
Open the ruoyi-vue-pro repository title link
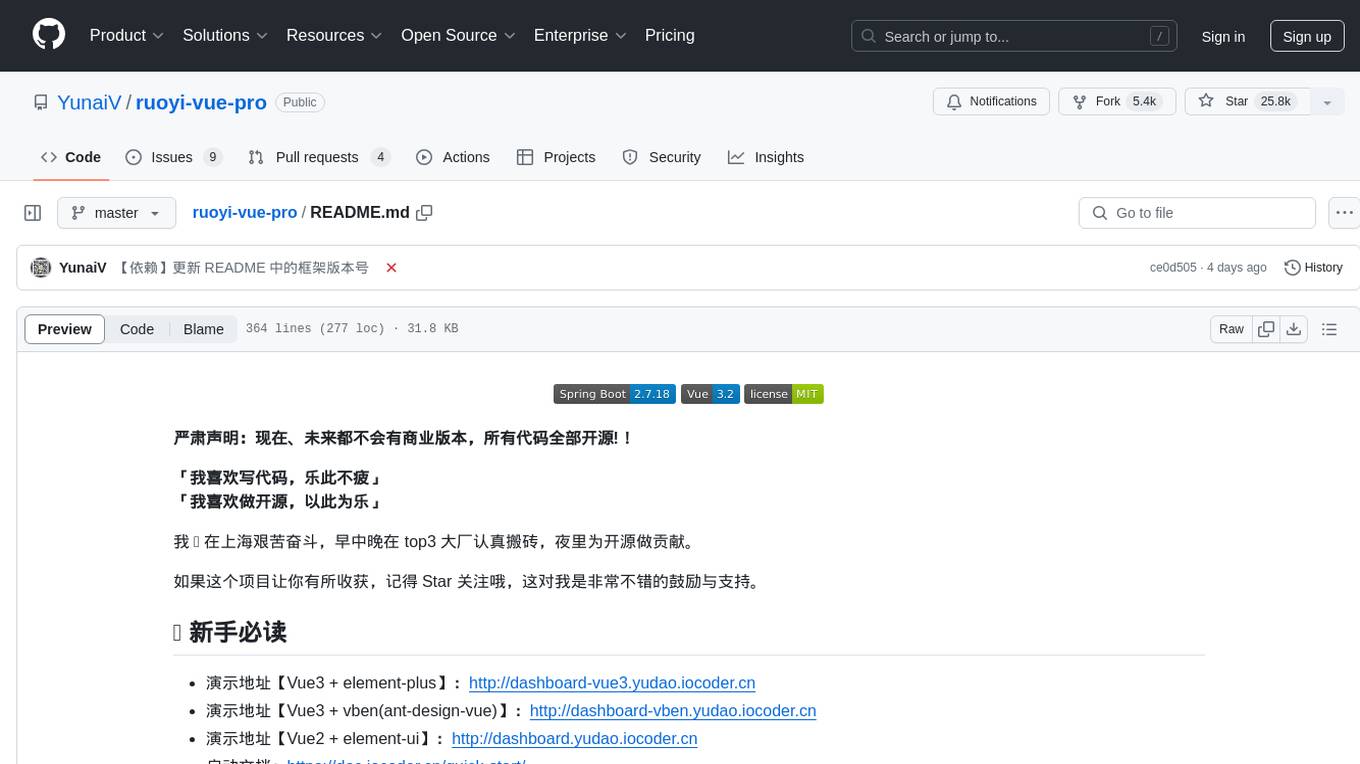click(x=201, y=102)
